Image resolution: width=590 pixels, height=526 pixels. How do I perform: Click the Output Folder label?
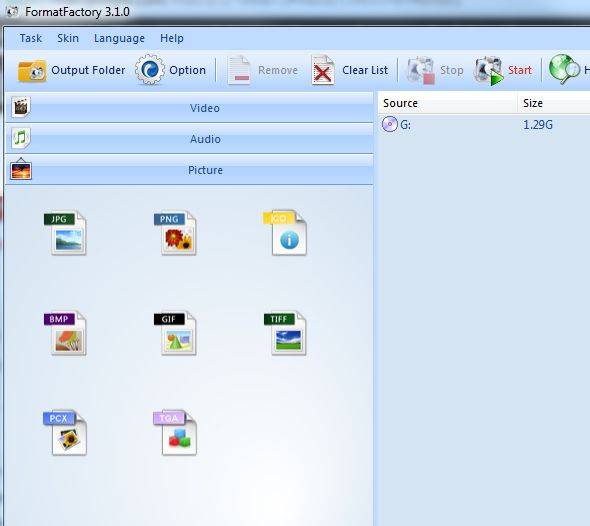[x=88, y=70]
